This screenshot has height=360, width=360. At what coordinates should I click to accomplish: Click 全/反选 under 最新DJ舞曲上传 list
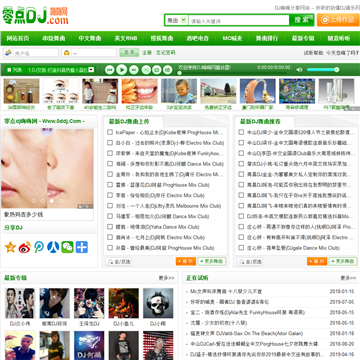(119, 262)
